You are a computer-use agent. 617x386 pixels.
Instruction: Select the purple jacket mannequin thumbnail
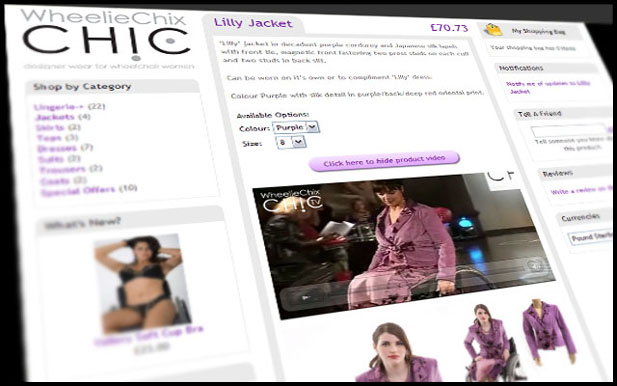coord(548,331)
